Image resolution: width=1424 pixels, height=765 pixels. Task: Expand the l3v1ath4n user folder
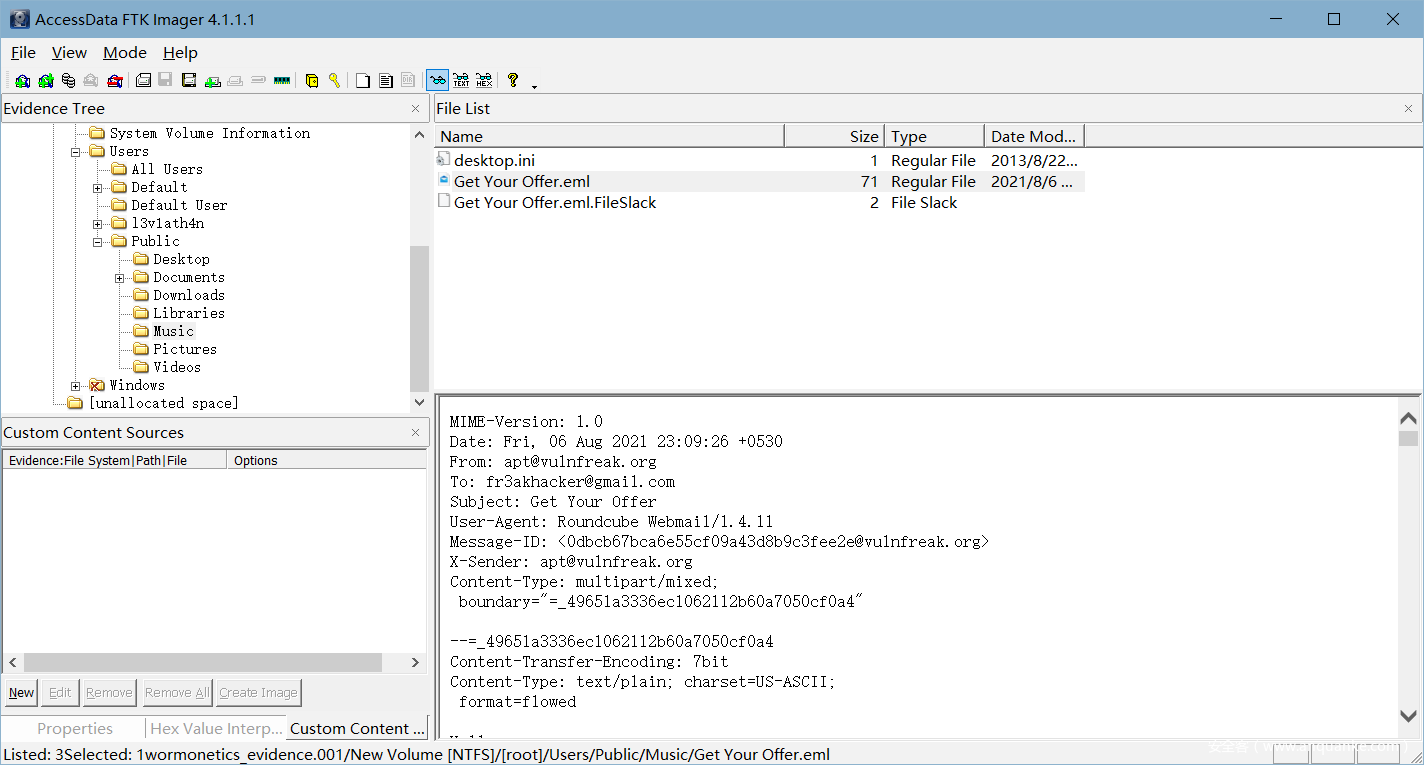click(x=98, y=224)
